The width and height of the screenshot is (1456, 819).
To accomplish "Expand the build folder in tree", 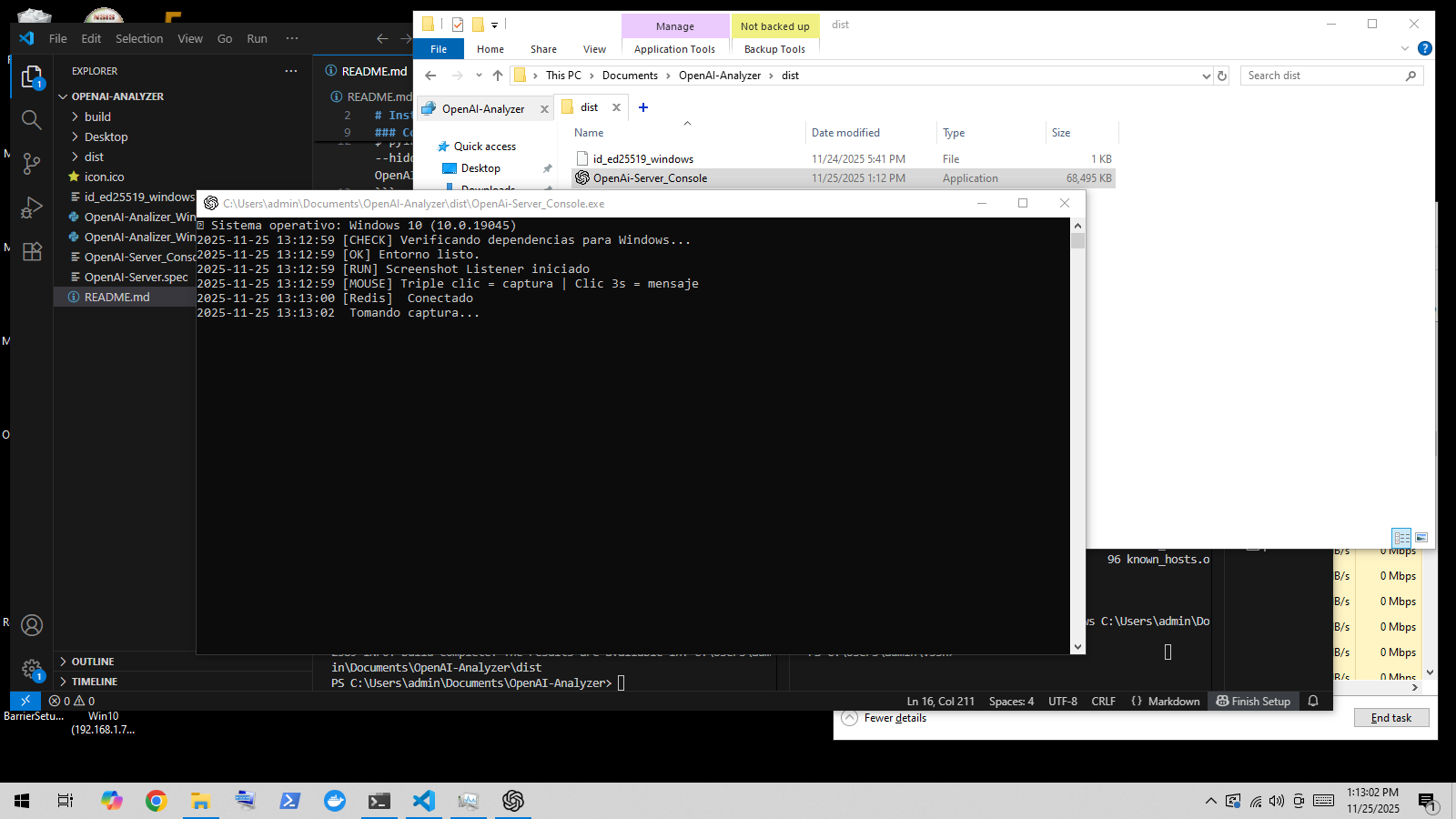I will 97,116.
